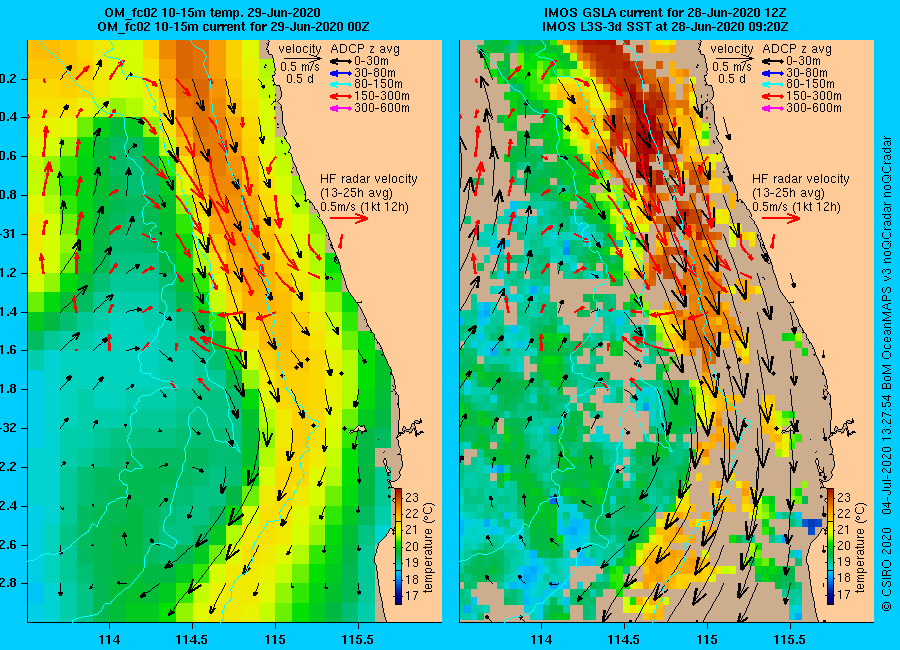Screen dimensions: 900x650
Task: Click longitude label '114' under right map
Action: tap(541, 639)
